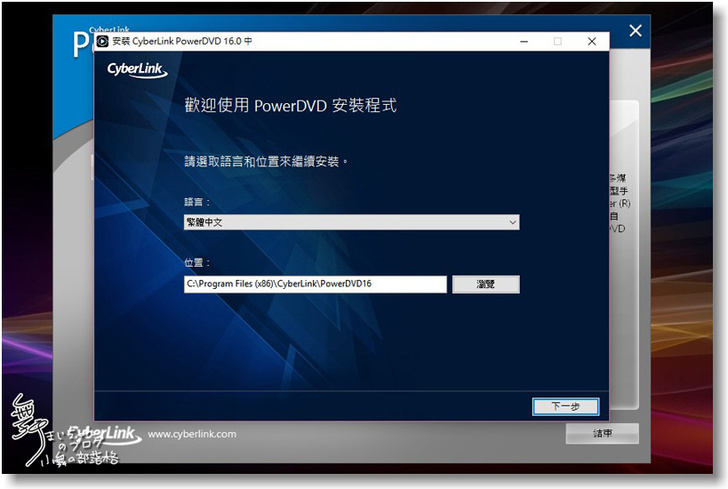Click the disabled maximize button on the installer
The width and height of the screenshot is (728, 489).
tap(558, 41)
